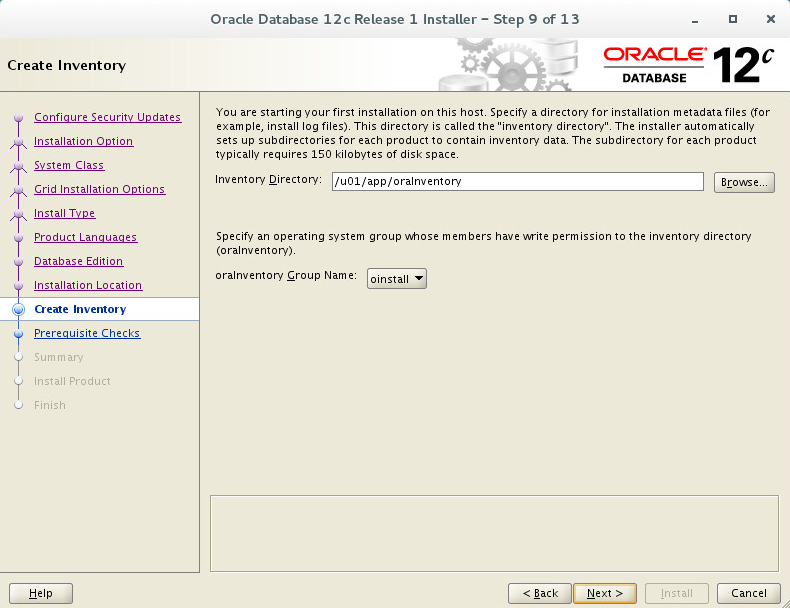Image resolution: width=790 pixels, height=608 pixels.
Task: Go to Installation Option step
Action: tap(83, 141)
